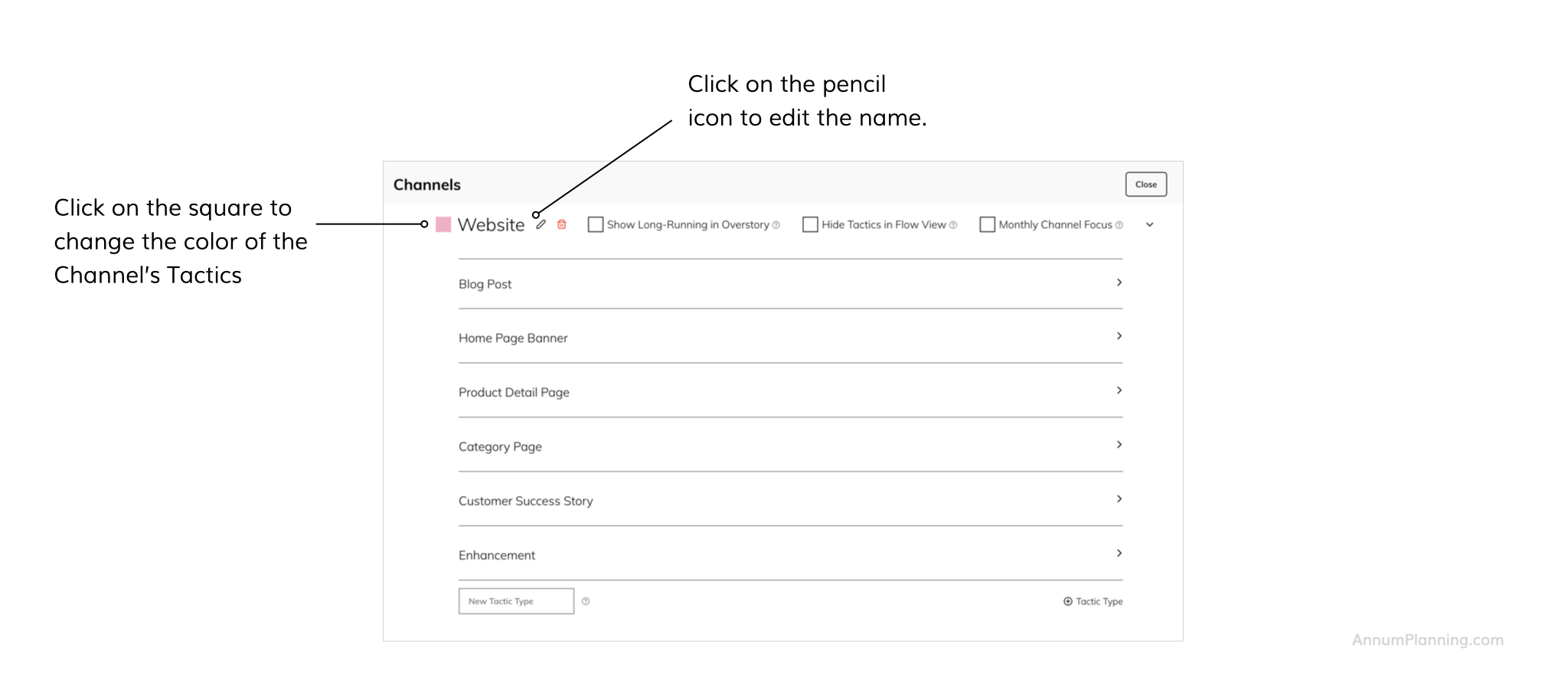Click the help icon next to New Tactic Type
Image resolution: width=1568 pixels, height=692 pixels.
586,602
